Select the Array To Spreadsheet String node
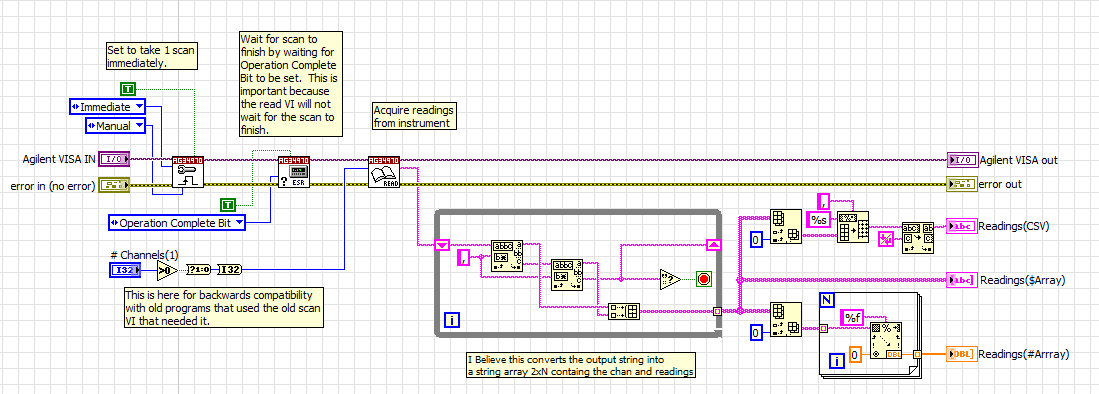The width and height of the screenshot is (1099, 394). [854, 227]
